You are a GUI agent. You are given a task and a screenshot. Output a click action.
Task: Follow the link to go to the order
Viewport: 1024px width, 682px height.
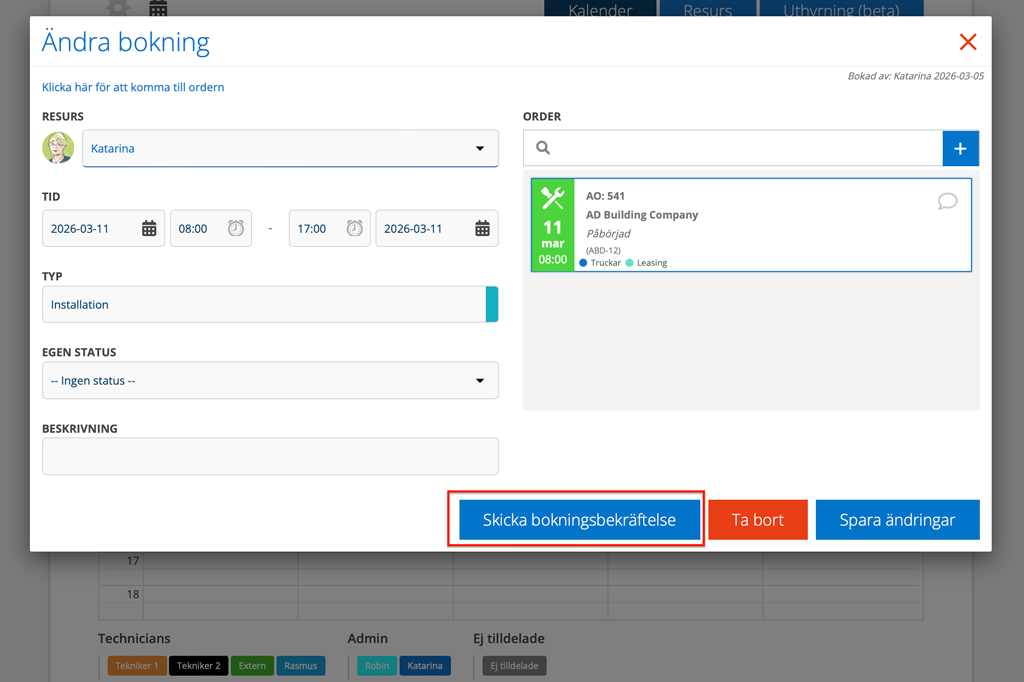[x=133, y=87]
